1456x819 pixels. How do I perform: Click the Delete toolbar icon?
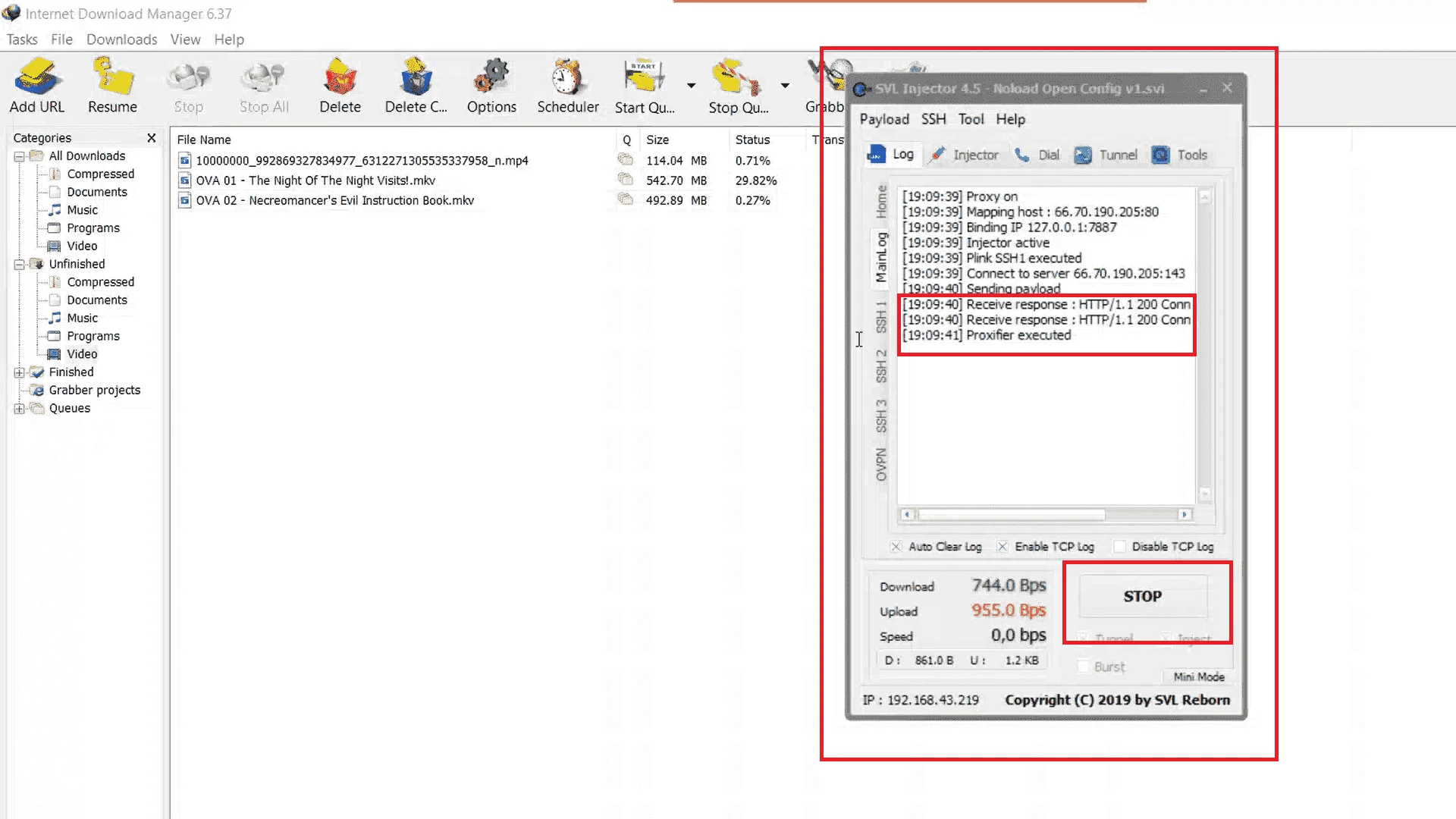coord(340,77)
